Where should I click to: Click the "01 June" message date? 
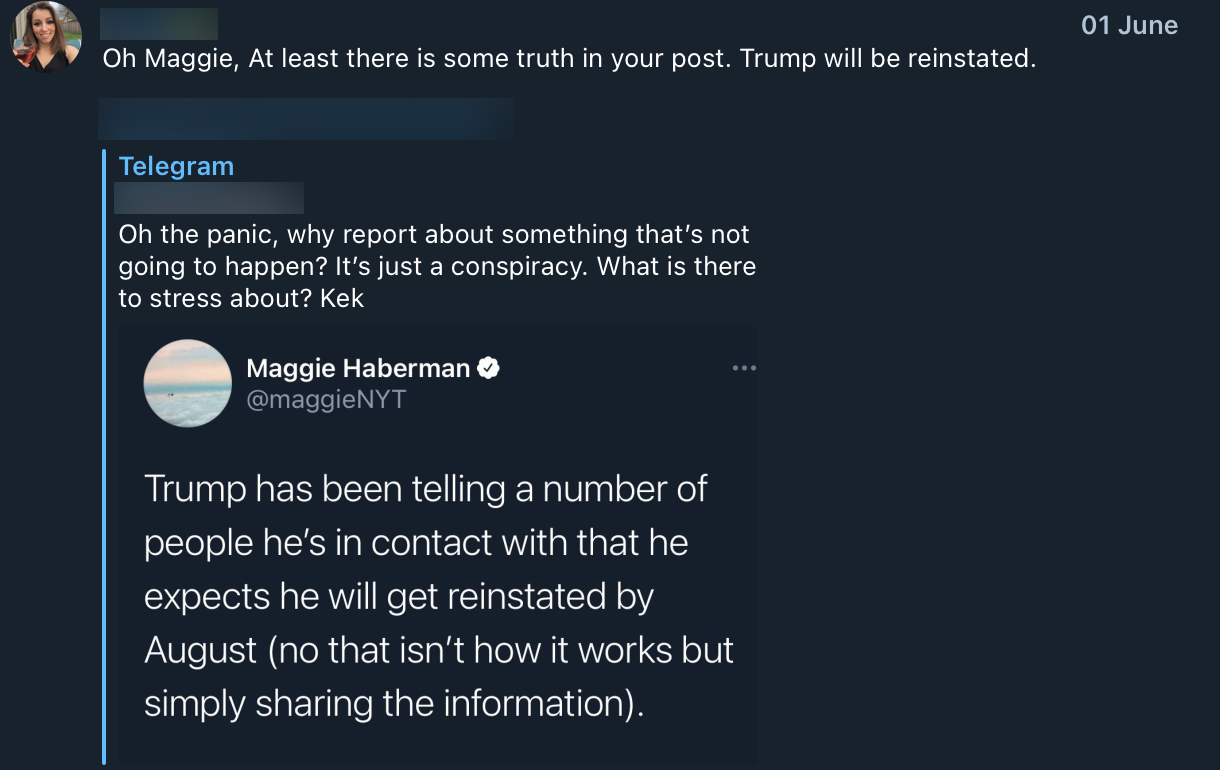coord(1129,26)
